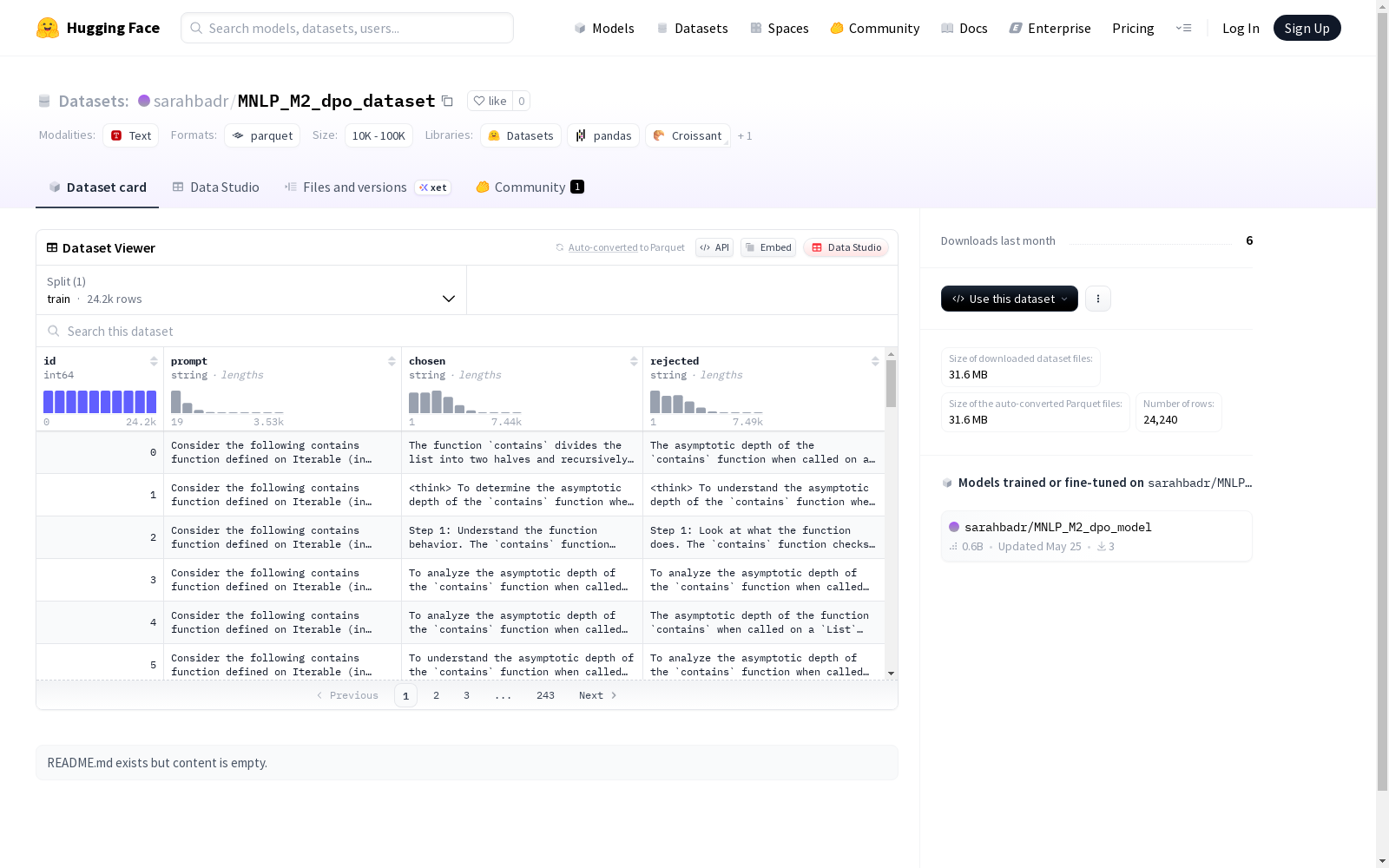Viewport: 1389px width, 868px height.
Task: Open the API button in Dataset Viewer
Action: (714, 247)
